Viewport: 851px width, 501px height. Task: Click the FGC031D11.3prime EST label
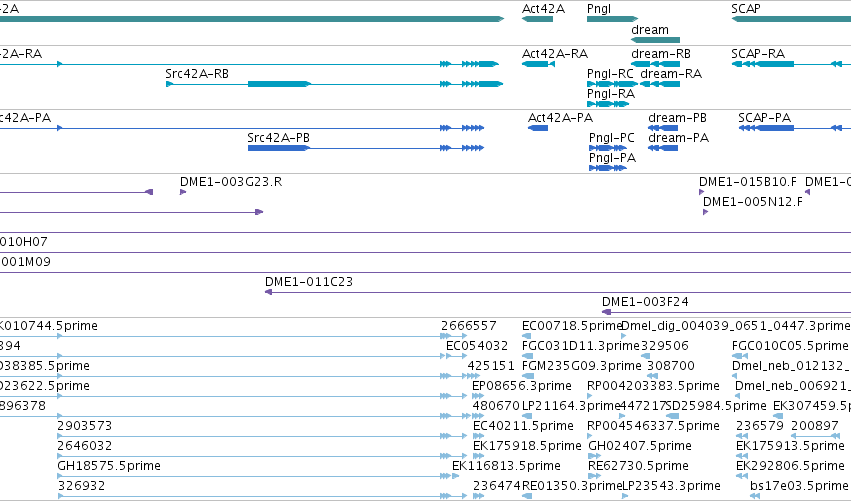click(x=581, y=346)
